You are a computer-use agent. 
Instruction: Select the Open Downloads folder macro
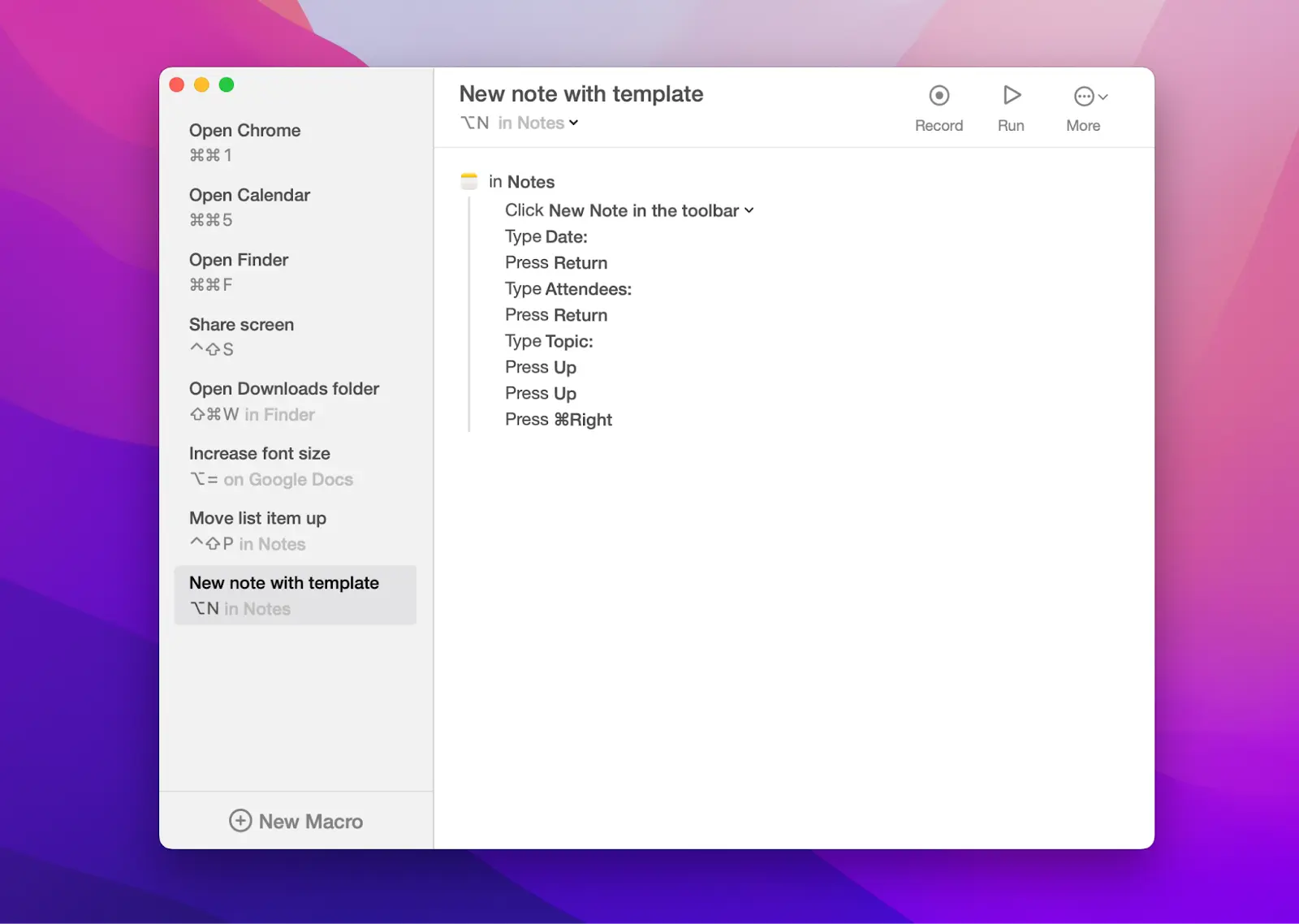(296, 401)
